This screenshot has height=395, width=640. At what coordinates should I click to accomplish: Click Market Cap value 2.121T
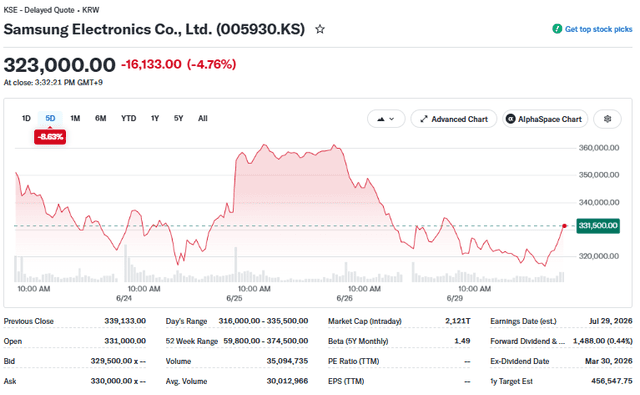coord(458,321)
